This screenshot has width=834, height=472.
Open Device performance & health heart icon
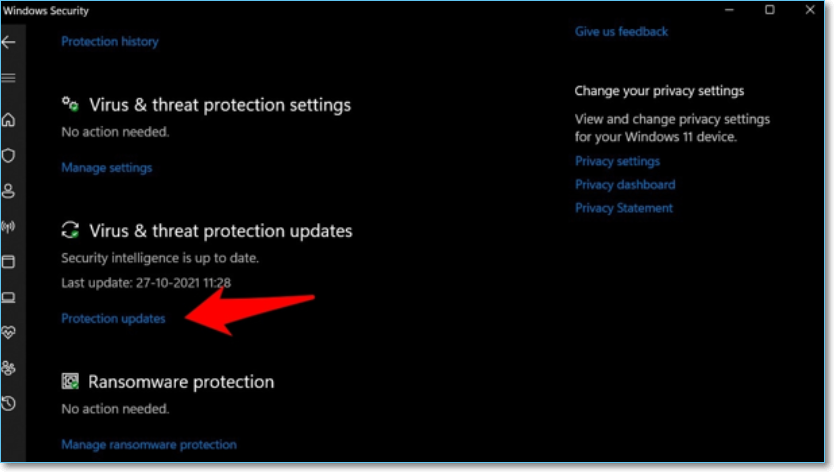point(9,332)
